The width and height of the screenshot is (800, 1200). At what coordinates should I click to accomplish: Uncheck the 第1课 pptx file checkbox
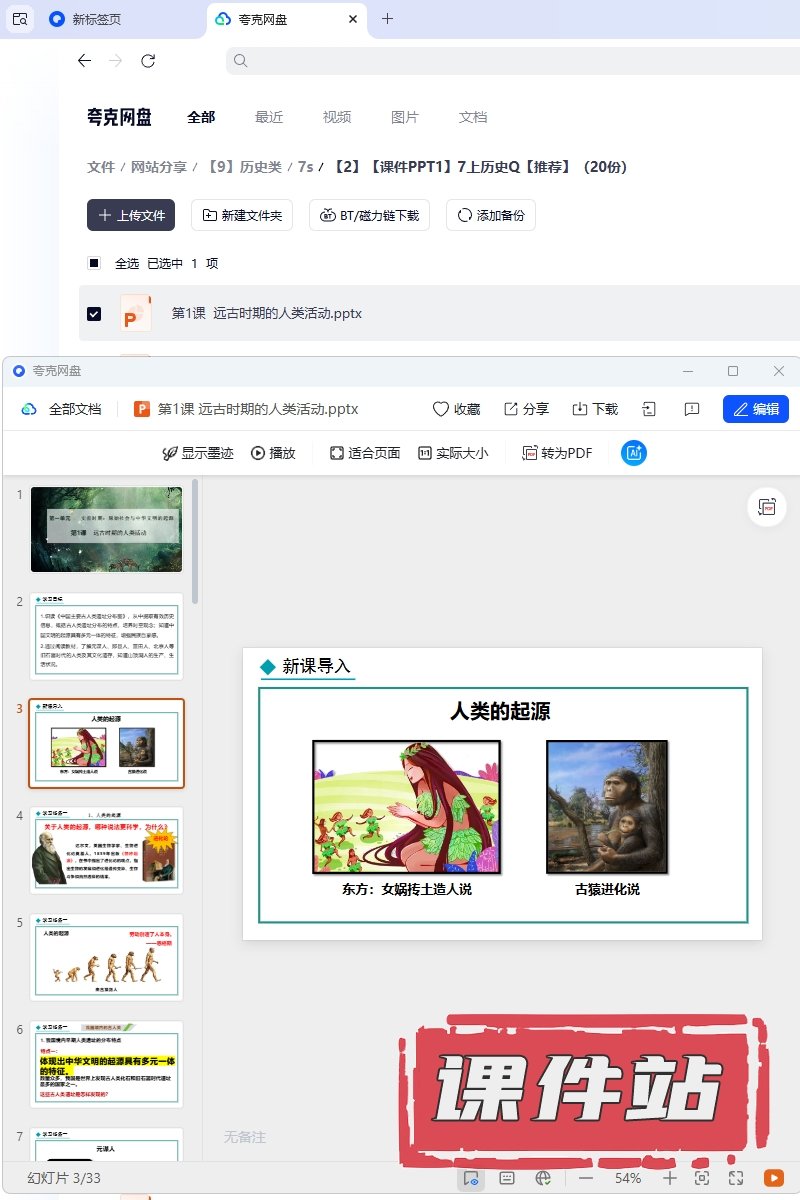94,314
